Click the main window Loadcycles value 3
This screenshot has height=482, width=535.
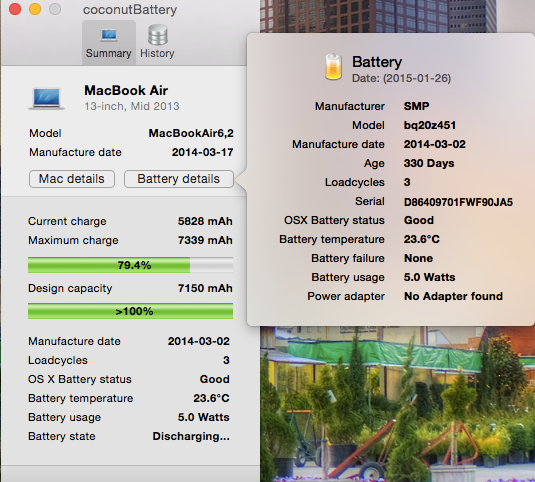click(x=226, y=360)
